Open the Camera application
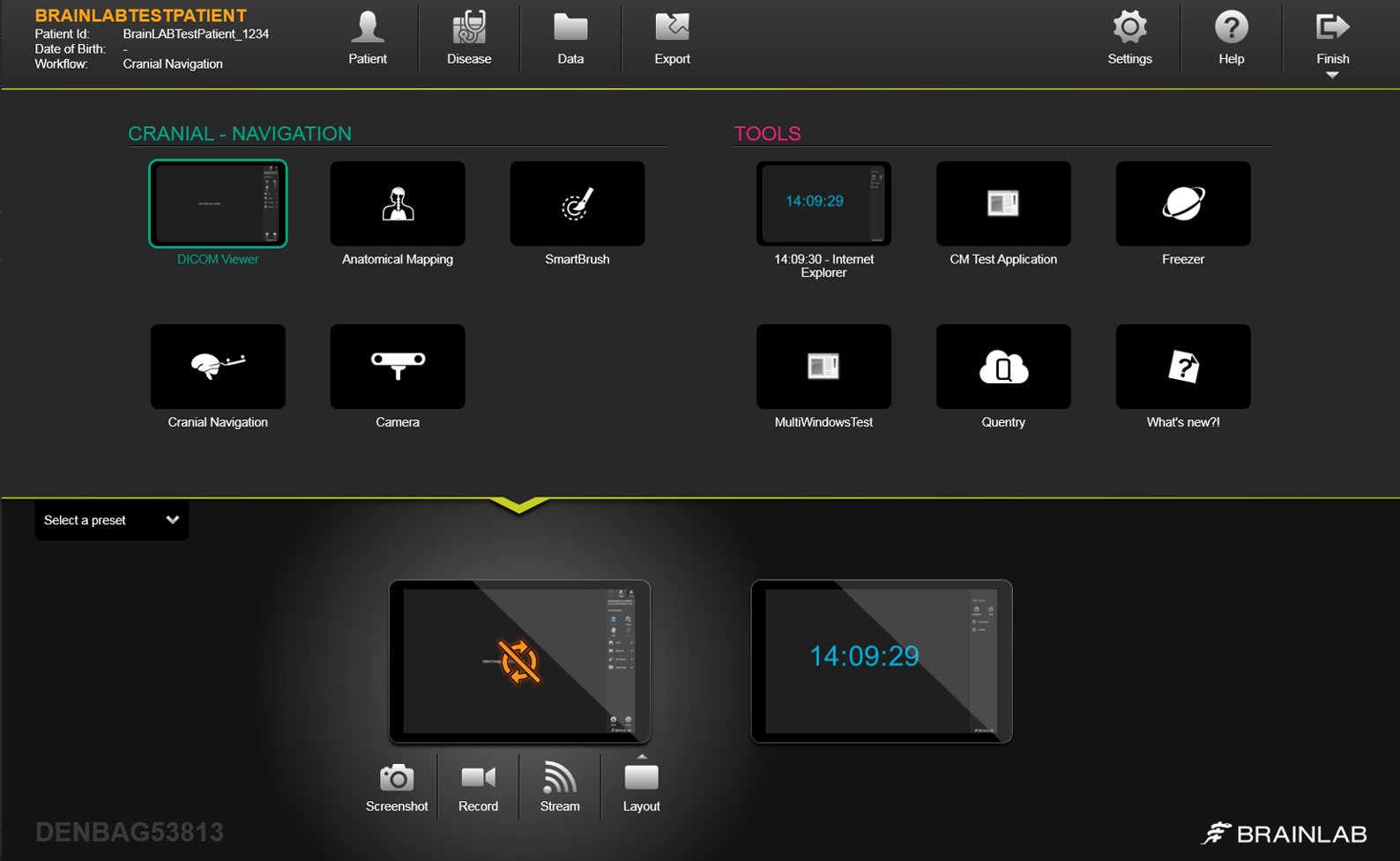The height and width of the screenshot is (861, 1400). coord(398,367)
